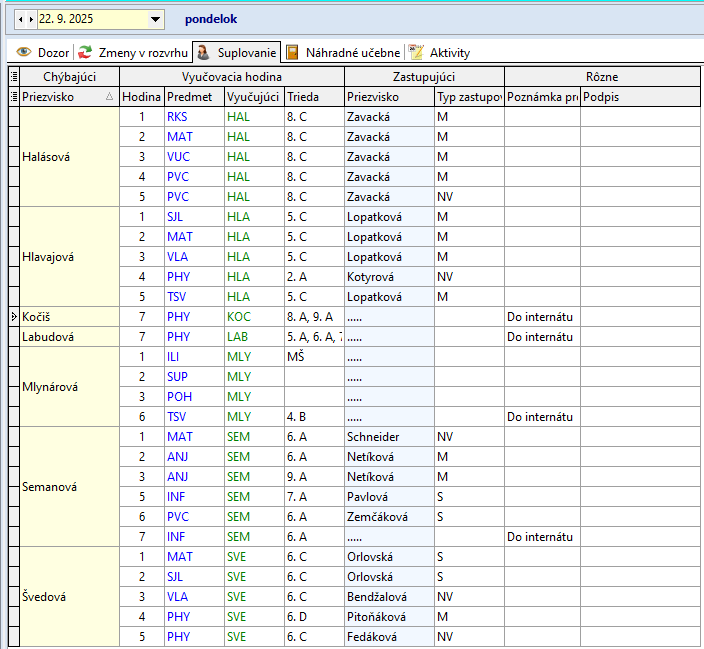Click the Typ zastupovania column header
Screen dimensions: 704x649
(468, 97)
